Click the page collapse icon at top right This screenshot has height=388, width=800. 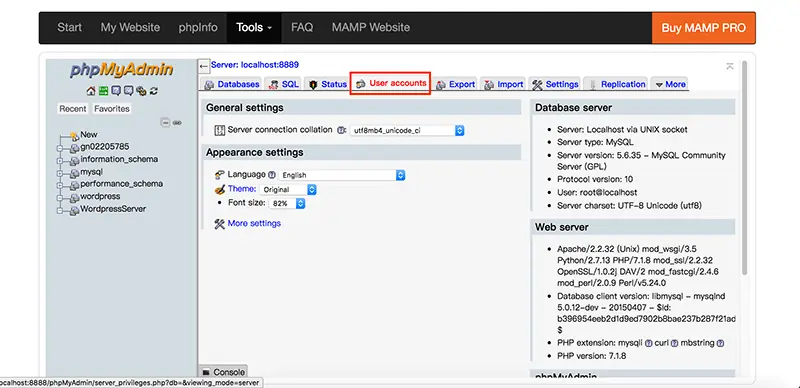coord(730,66)
